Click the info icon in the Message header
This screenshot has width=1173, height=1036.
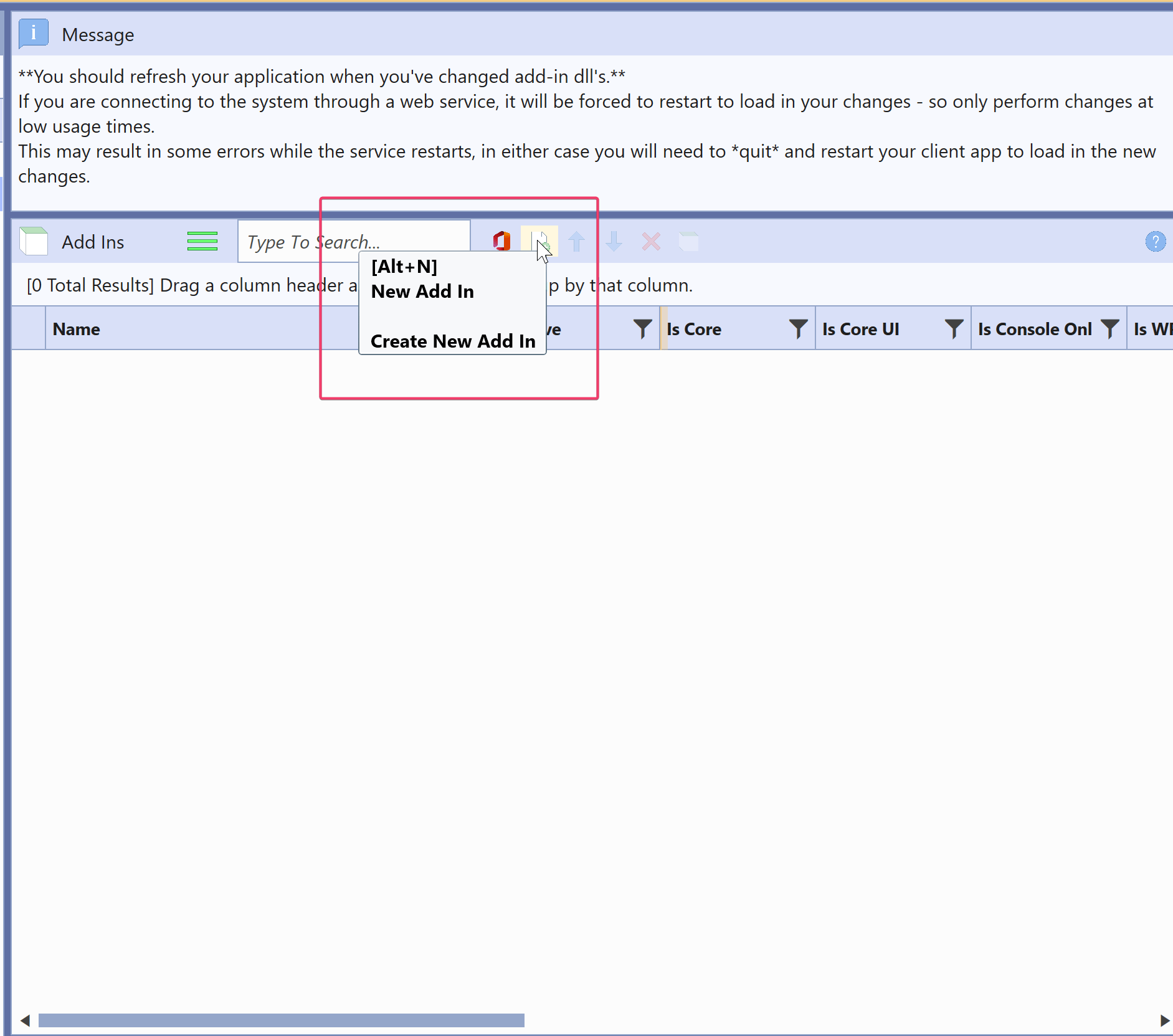33,34
